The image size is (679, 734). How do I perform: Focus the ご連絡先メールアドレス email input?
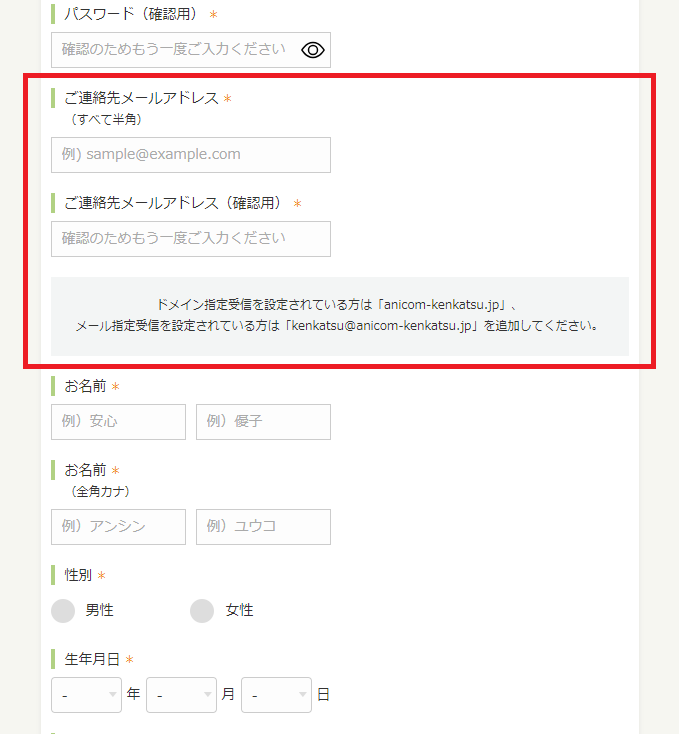coord(191,155)
